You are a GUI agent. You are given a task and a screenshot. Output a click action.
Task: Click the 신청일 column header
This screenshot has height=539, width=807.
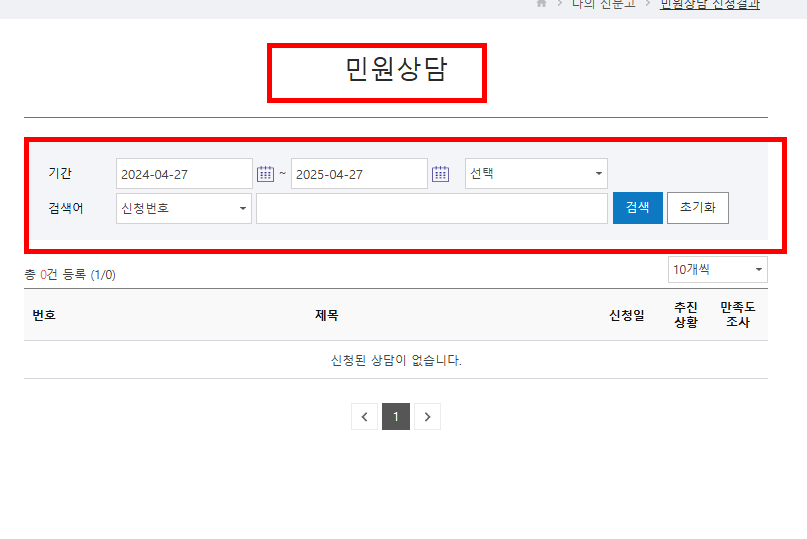coord(627,315)
